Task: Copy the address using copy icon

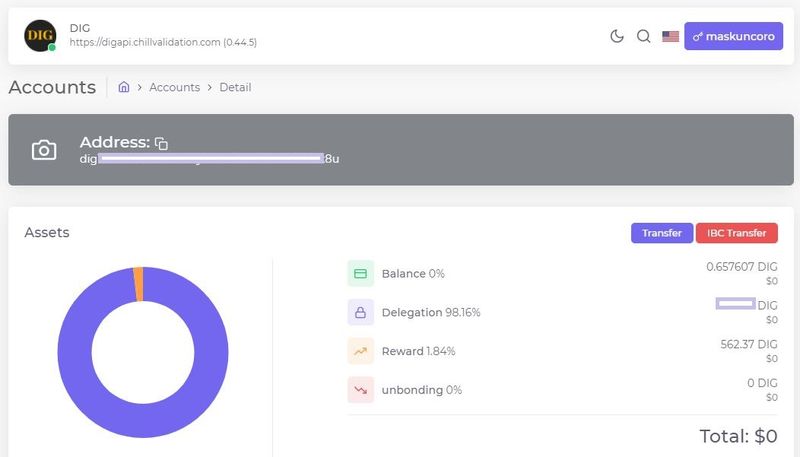Action: (162, 143)
